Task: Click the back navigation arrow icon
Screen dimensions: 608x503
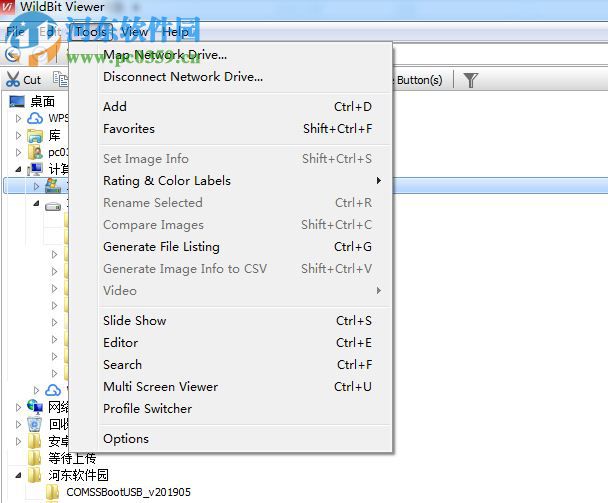Action: pos(12,54)
